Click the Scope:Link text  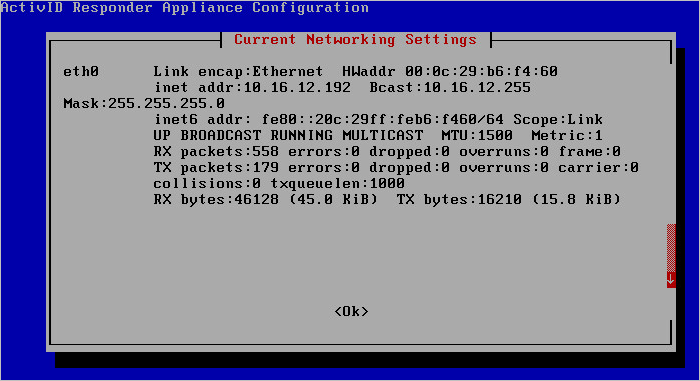click(558, 120)
